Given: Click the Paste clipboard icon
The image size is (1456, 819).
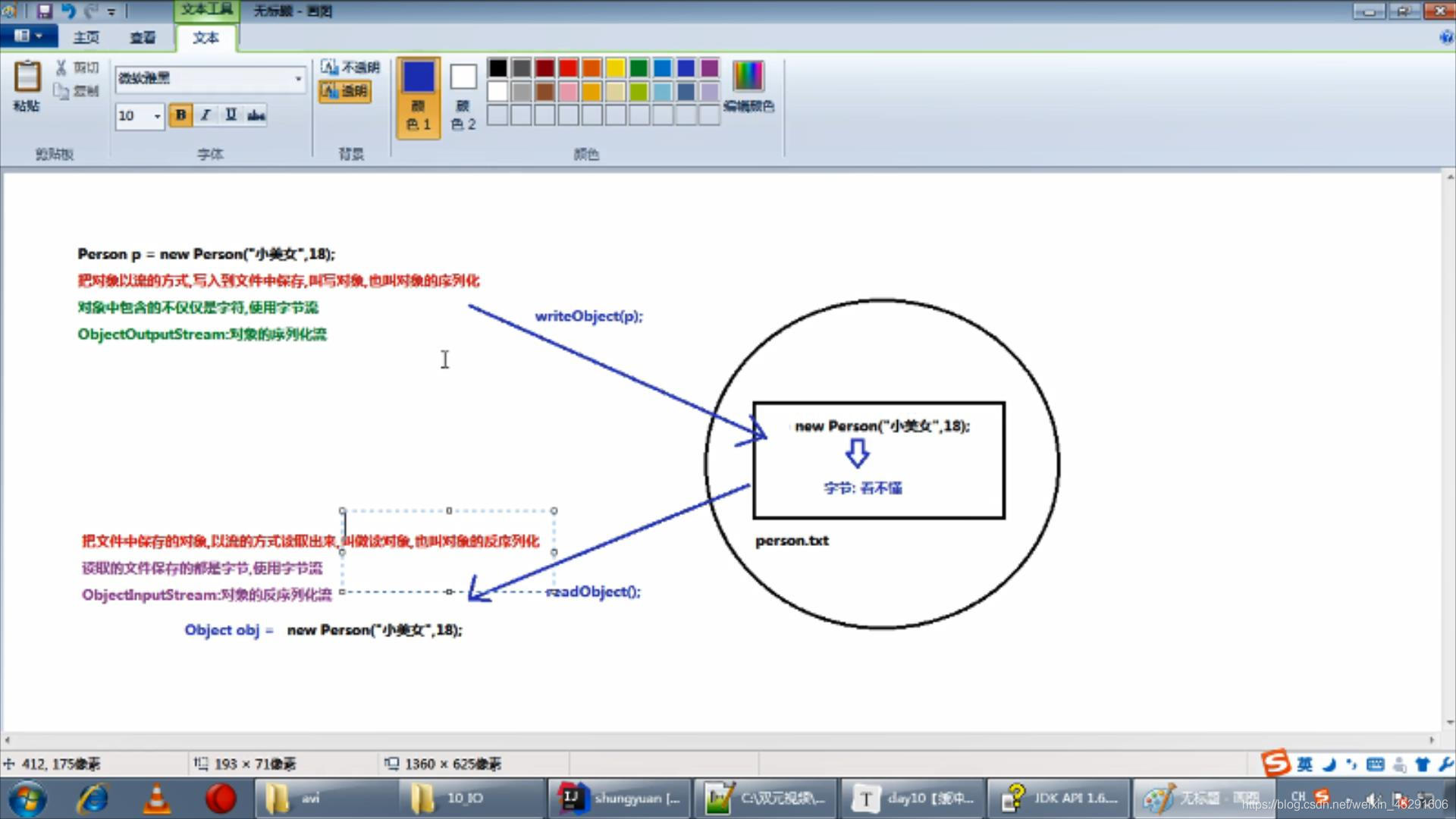Looking at the screenshot, I should coord(27,77).
